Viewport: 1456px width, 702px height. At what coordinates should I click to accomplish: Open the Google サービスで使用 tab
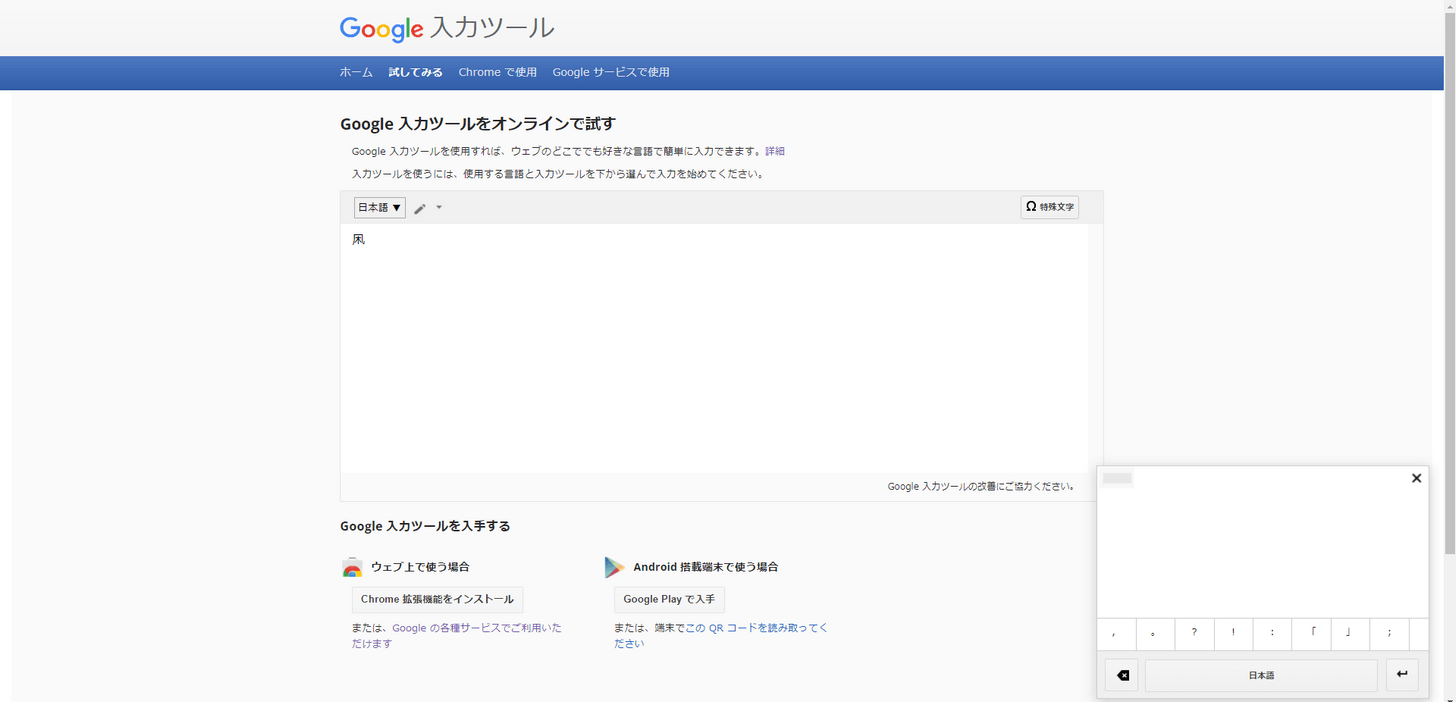(611, 72)
